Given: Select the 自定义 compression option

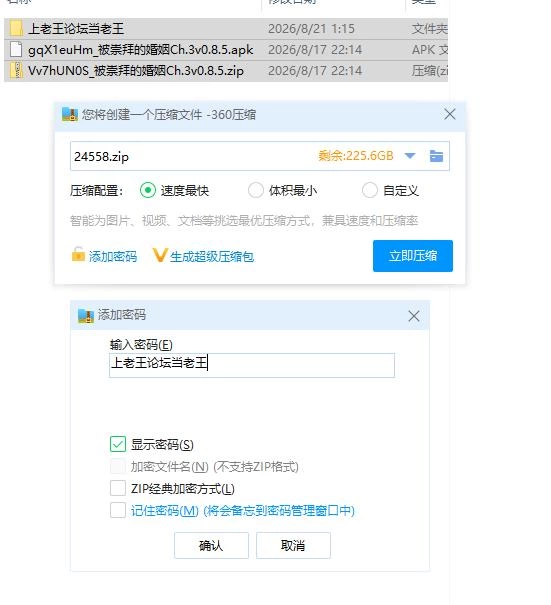Looking at the screenshot, I should point(370,190).
